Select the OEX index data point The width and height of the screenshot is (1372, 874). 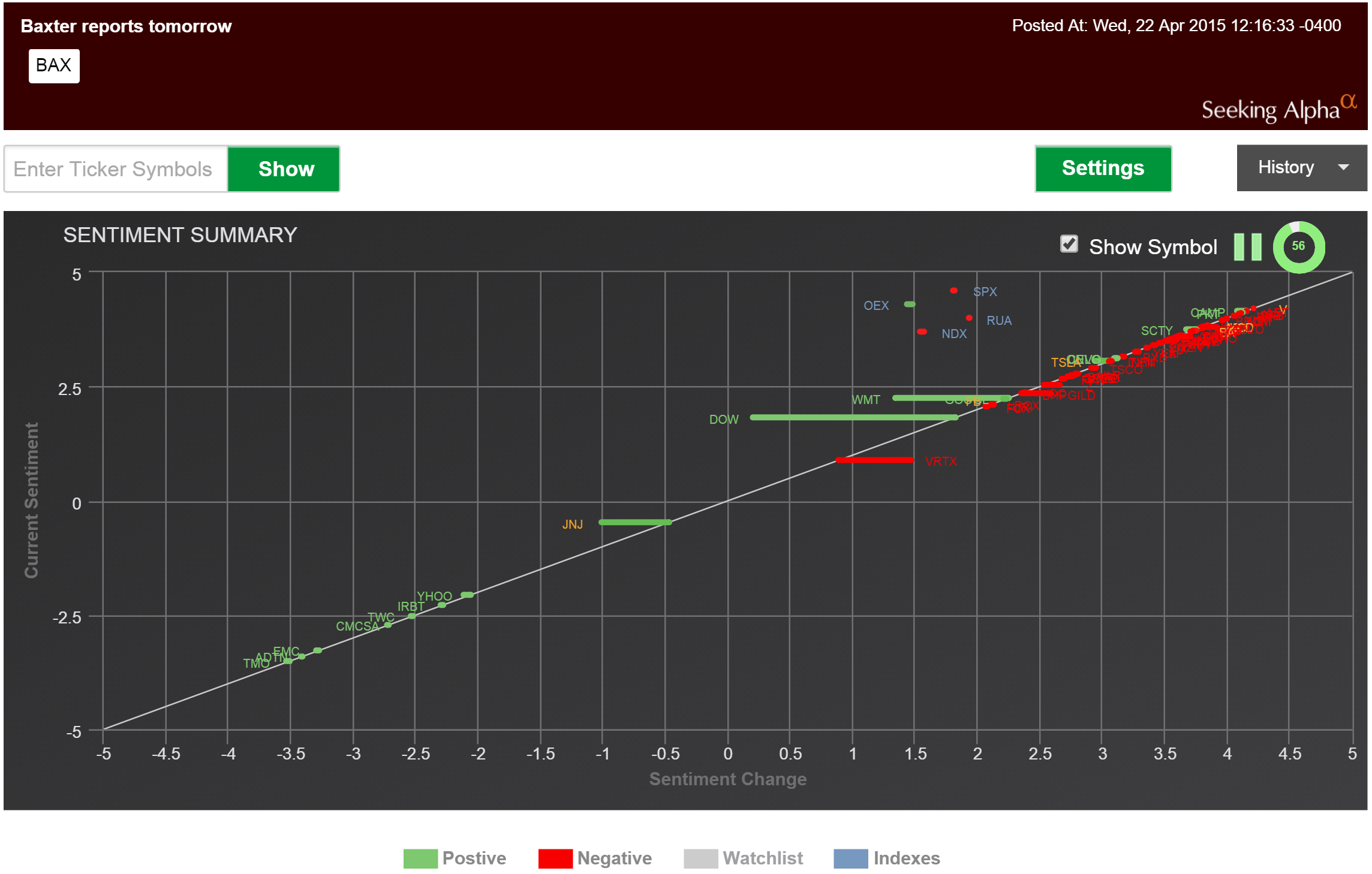pos(910,305)
